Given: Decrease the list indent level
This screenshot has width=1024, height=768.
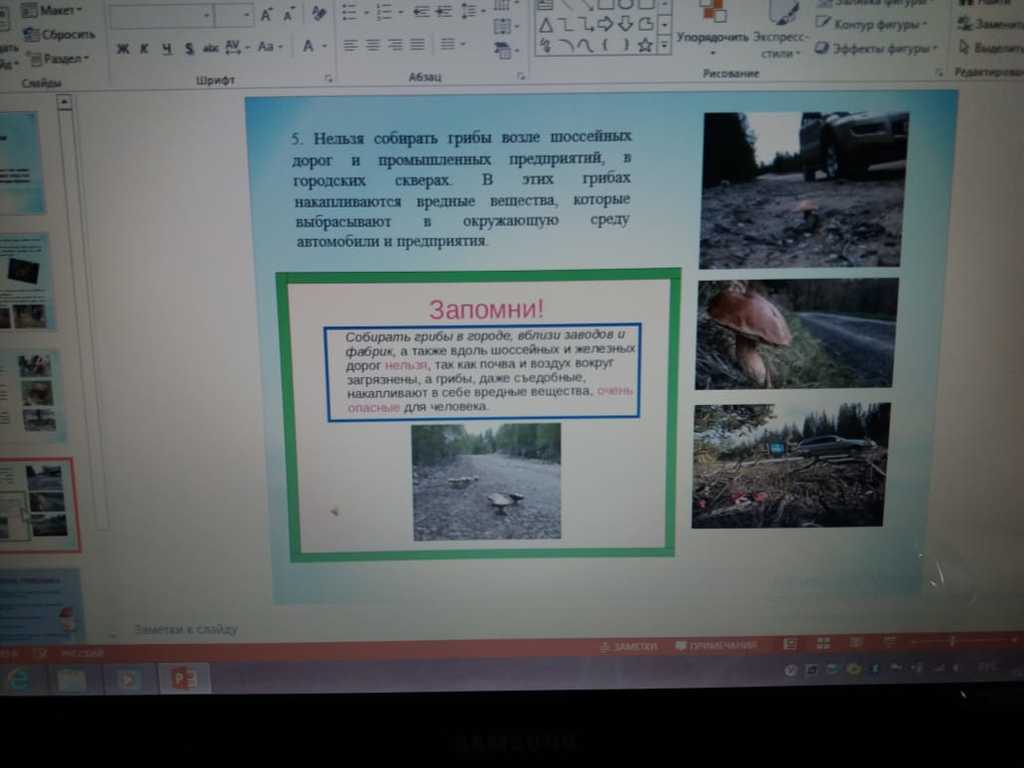Looking at the screenshot, I should pyautogui.click(x=421, y=12).
